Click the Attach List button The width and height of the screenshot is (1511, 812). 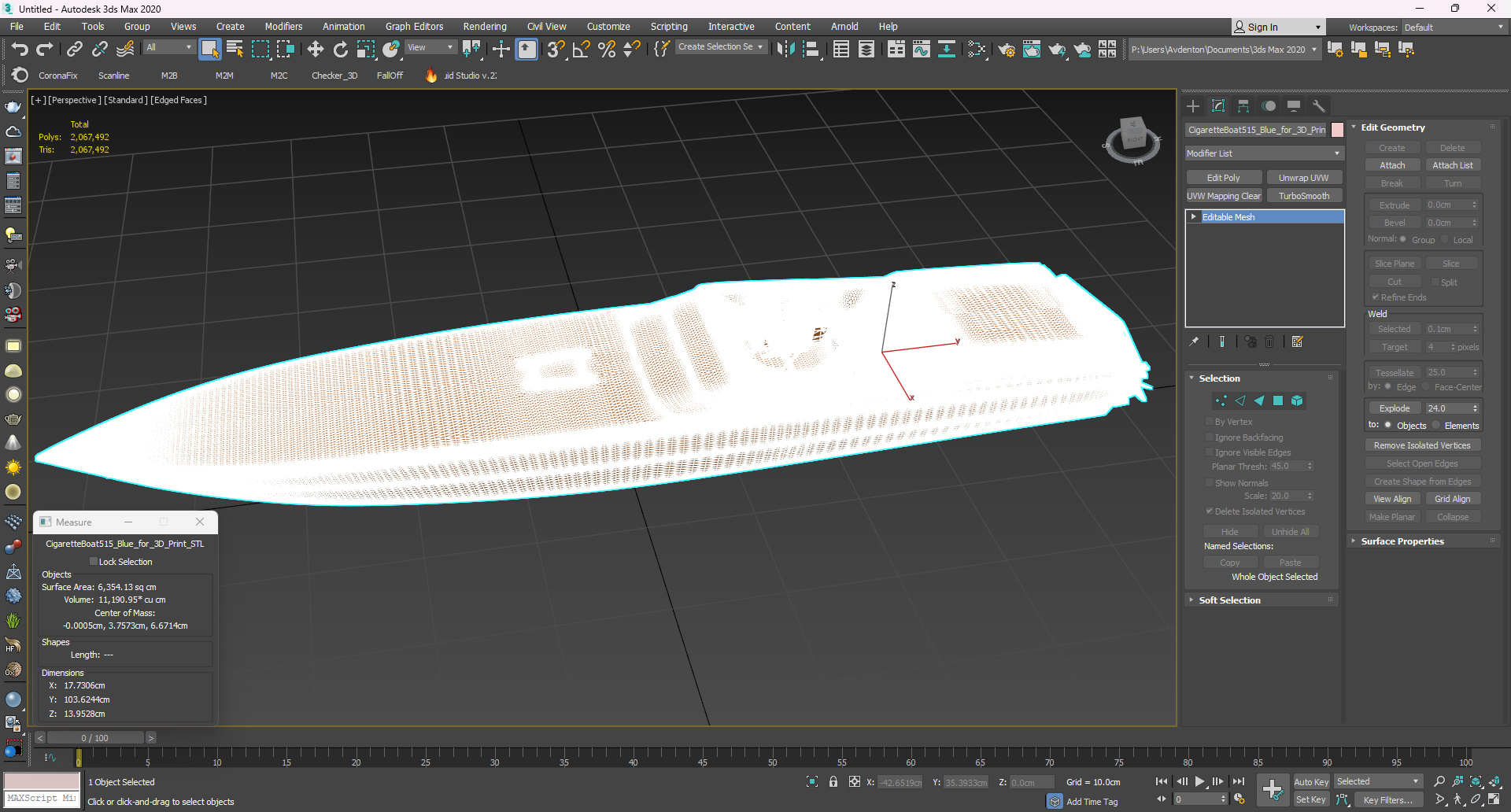point(1453,165)
